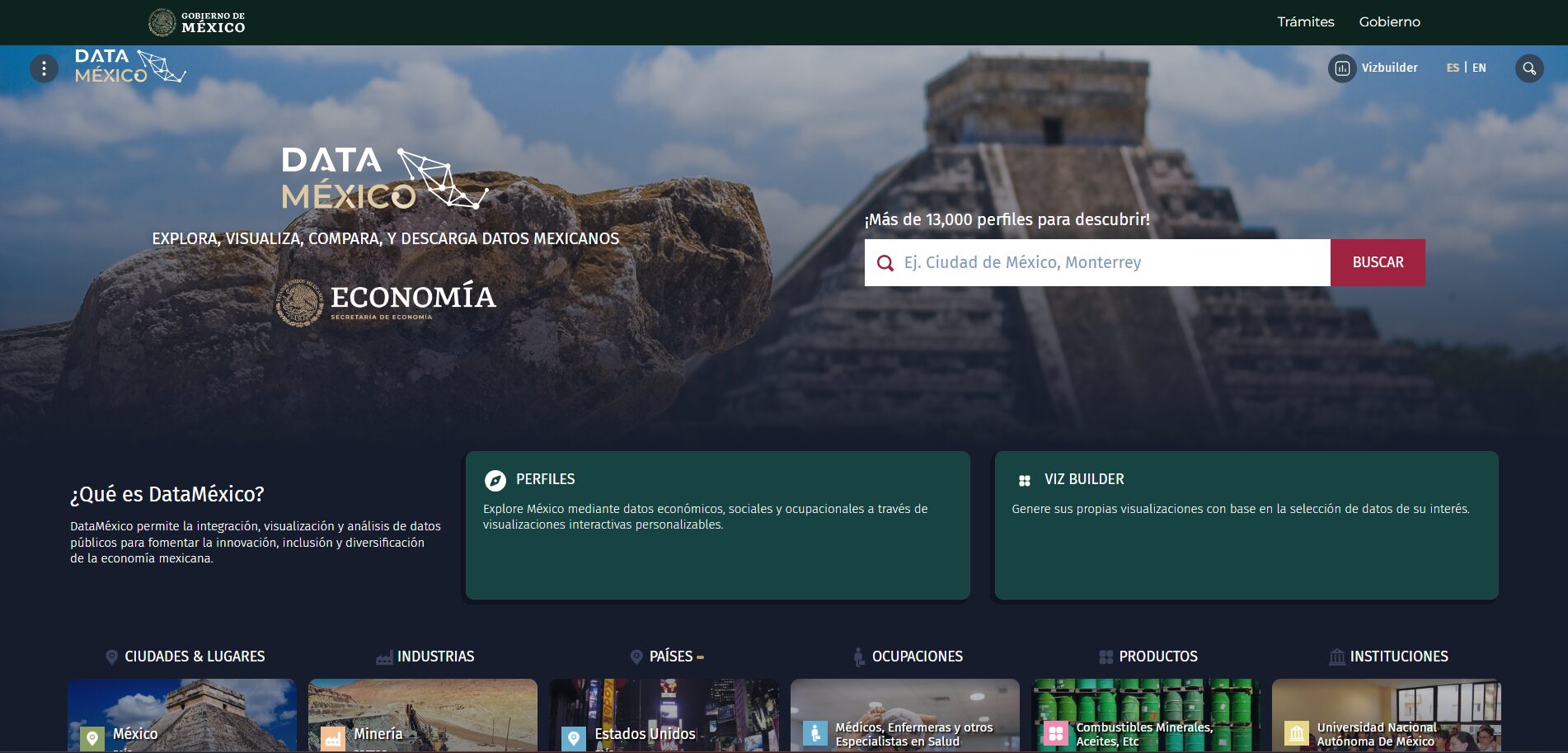Click the Ciudades & Lugares pin icon

[111, 657]
